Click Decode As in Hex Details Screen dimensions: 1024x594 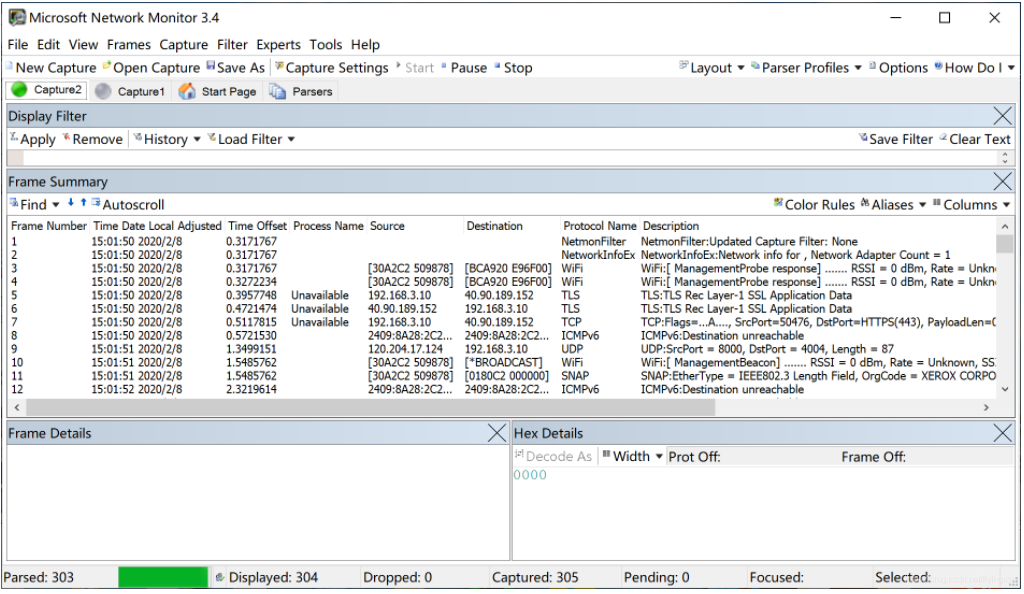coord(553,457)
